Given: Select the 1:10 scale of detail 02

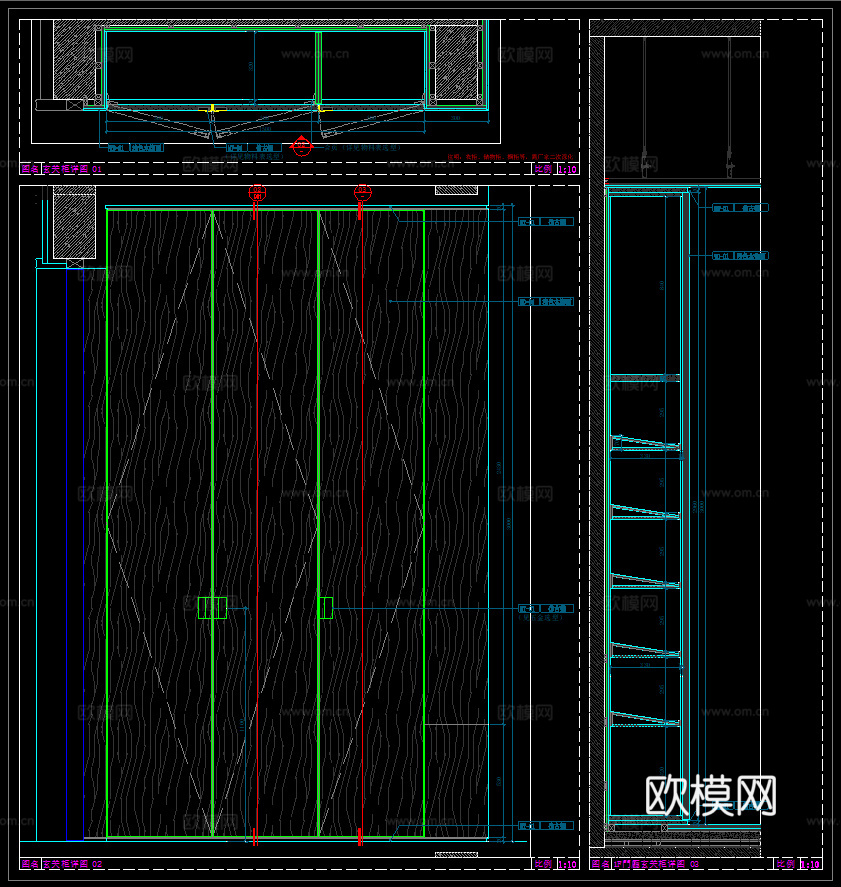Looking at the screenshot, I should point(567,864).
